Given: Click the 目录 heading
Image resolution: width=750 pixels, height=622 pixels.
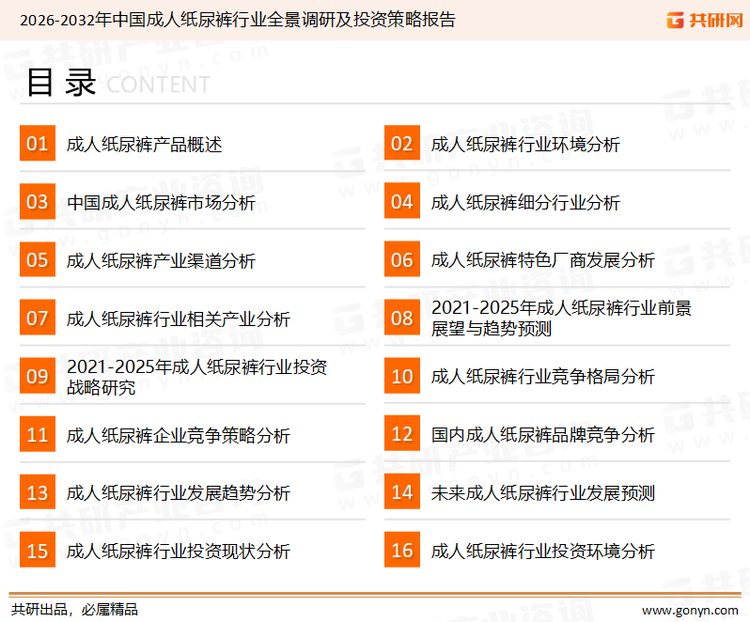Looking at the screenshot, I should coord(60,83).
